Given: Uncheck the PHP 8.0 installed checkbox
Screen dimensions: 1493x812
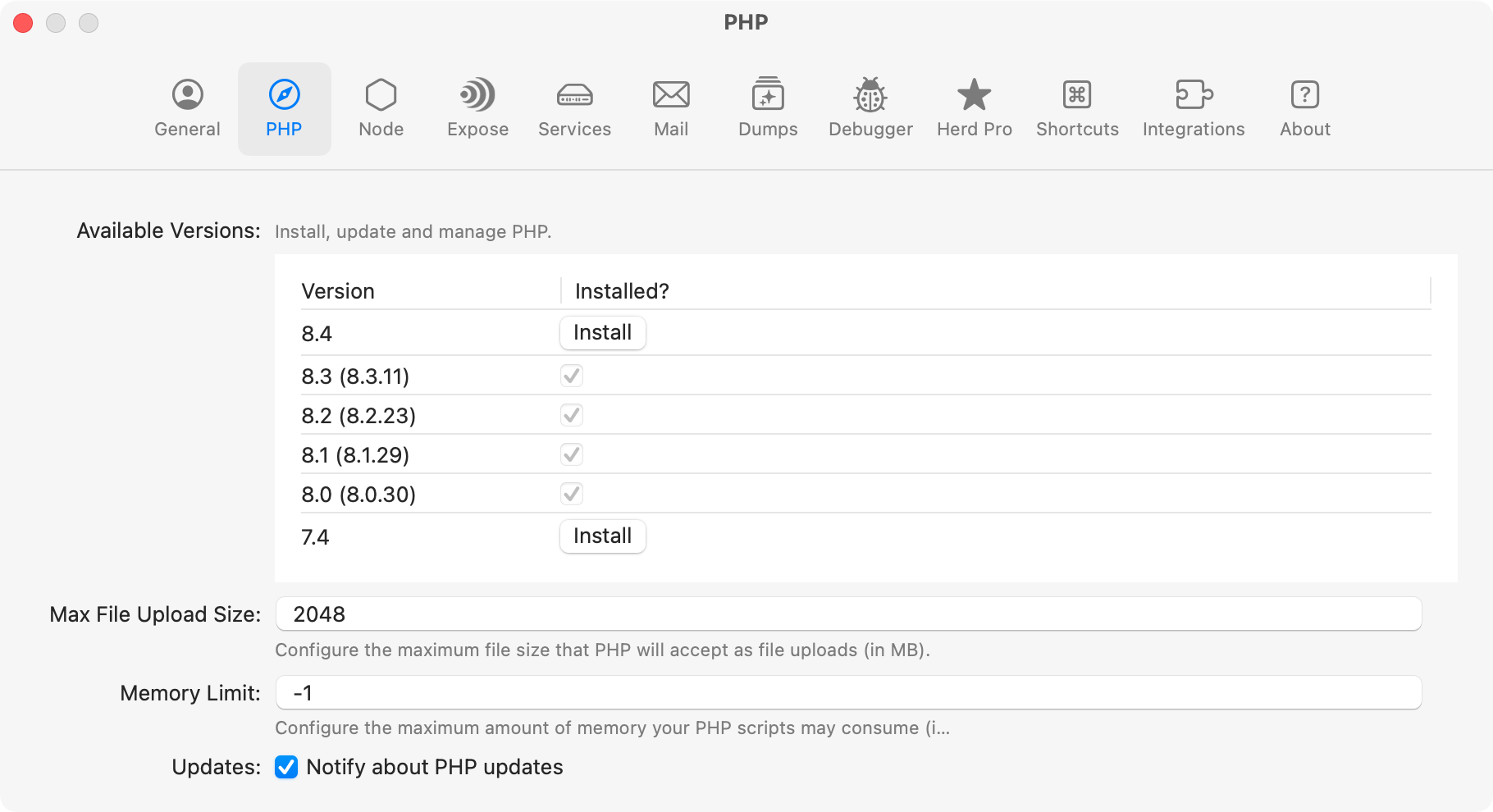Looking at the screenshot, I should point(571,494).
